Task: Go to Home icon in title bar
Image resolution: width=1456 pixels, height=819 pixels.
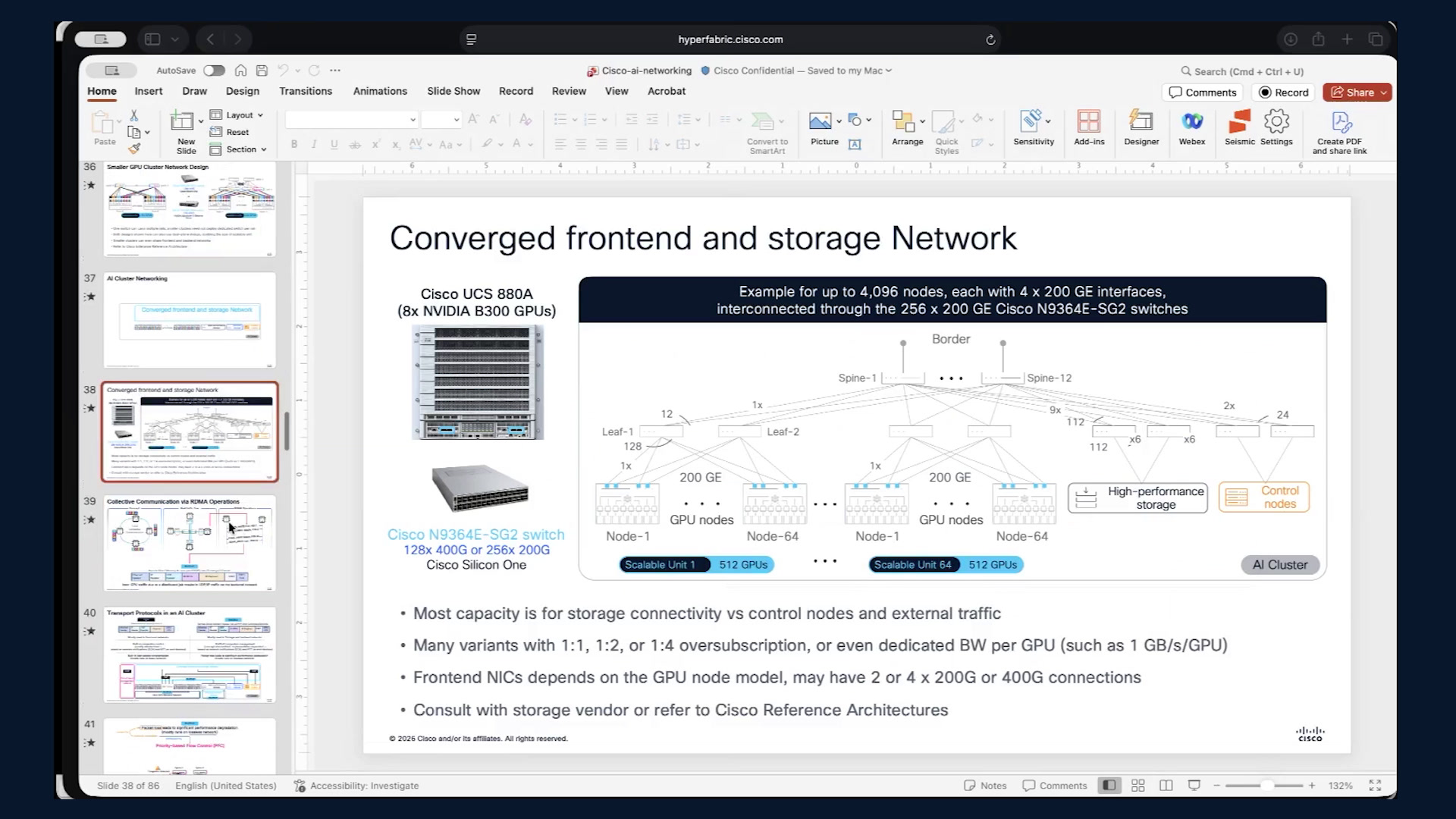Action: pyautogui.click(x=240, y=71)
